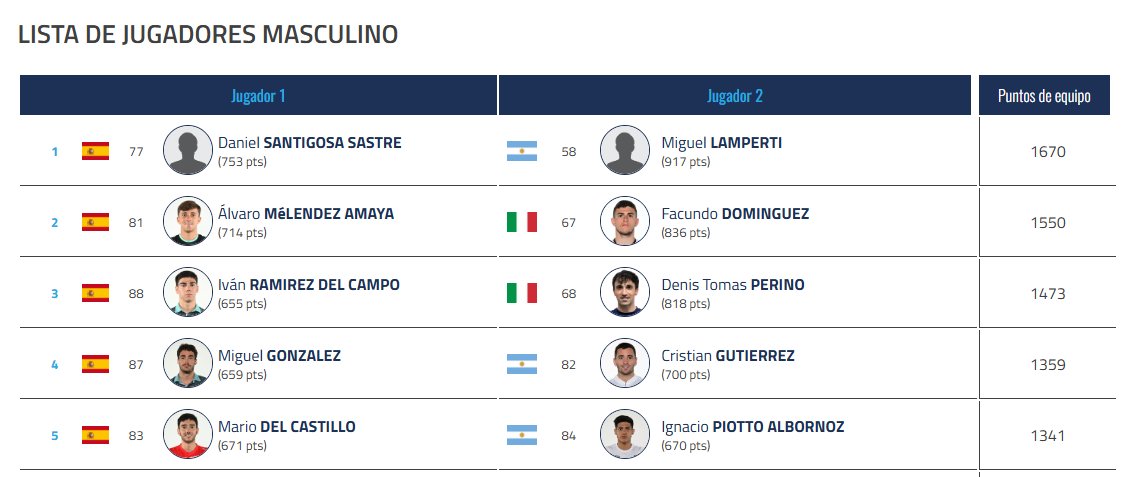Image resolution: width=1145 pixels, height=477 pixels.
Task: Open Ignacio Piotto Albornoz's player link
Action: point(752,427)
